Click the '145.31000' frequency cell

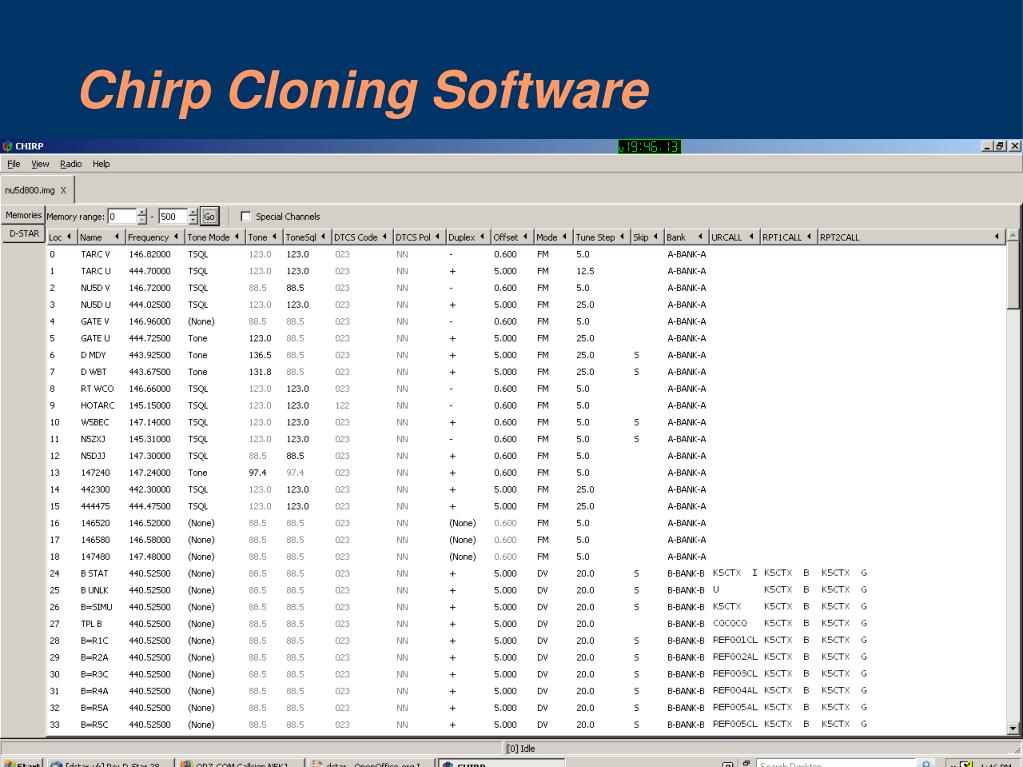[149, 440]
